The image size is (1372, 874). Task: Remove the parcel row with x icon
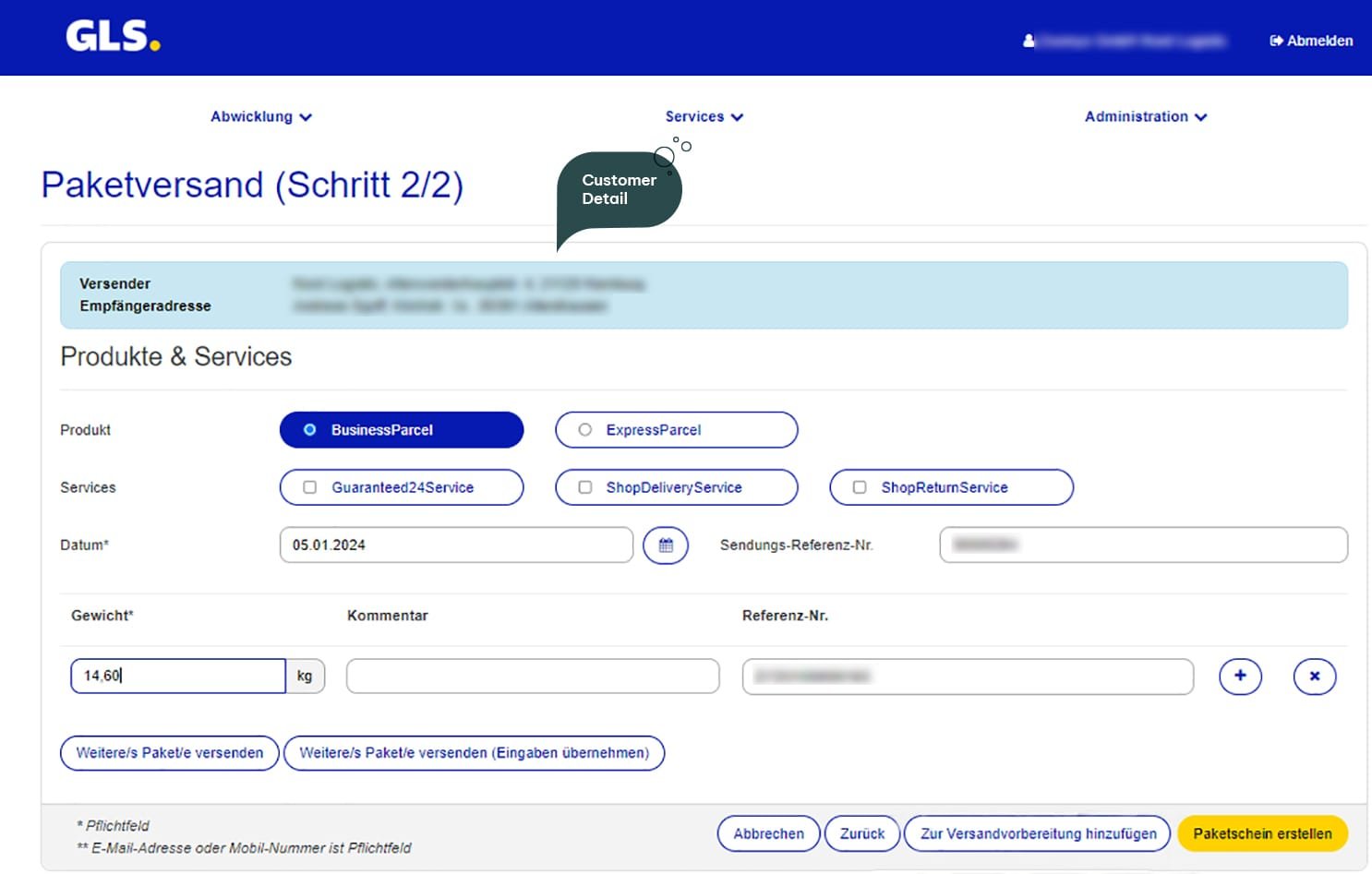(x=1315, y=676)
